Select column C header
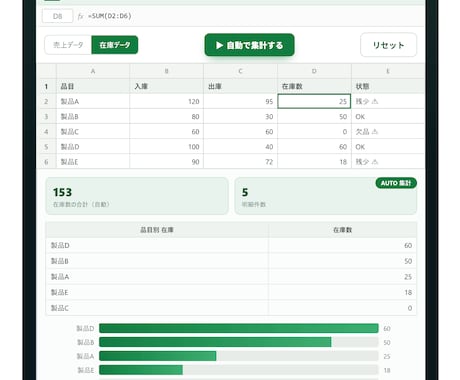This screenshot has width=460, height=380. click(240, 71)
